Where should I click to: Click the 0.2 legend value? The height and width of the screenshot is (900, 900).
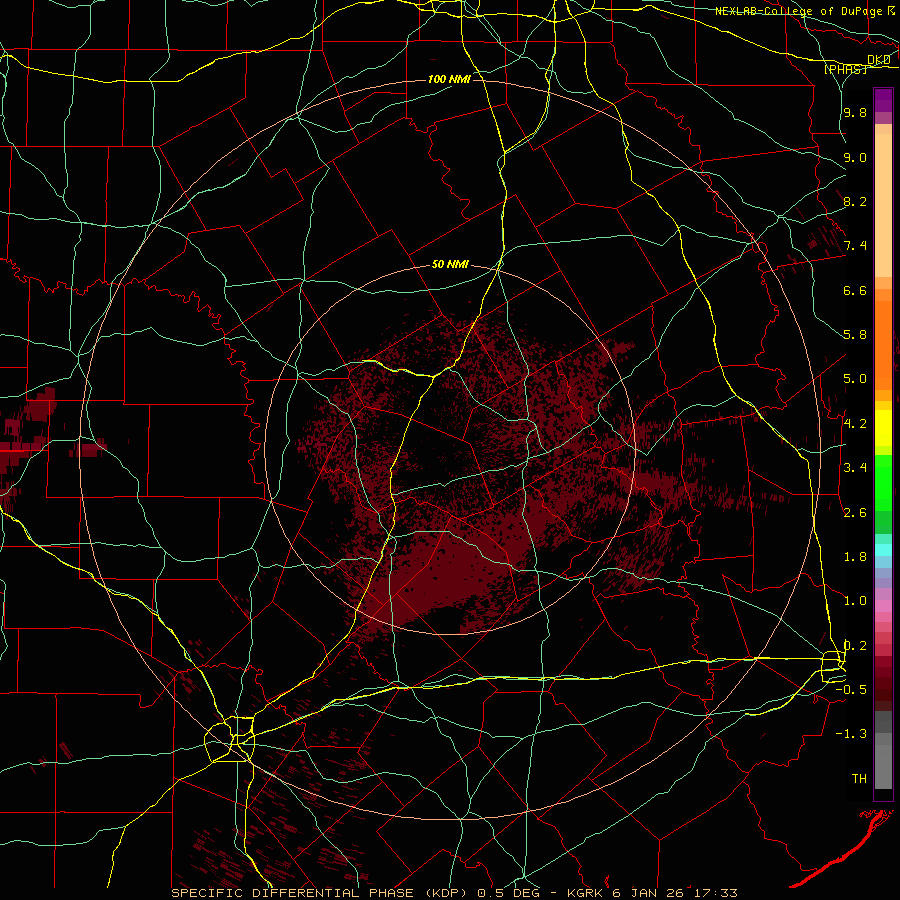[855, 646]
